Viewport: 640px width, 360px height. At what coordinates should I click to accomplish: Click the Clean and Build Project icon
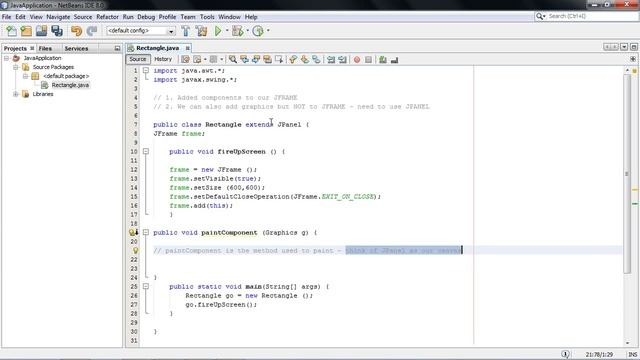[x=201, y=31]
